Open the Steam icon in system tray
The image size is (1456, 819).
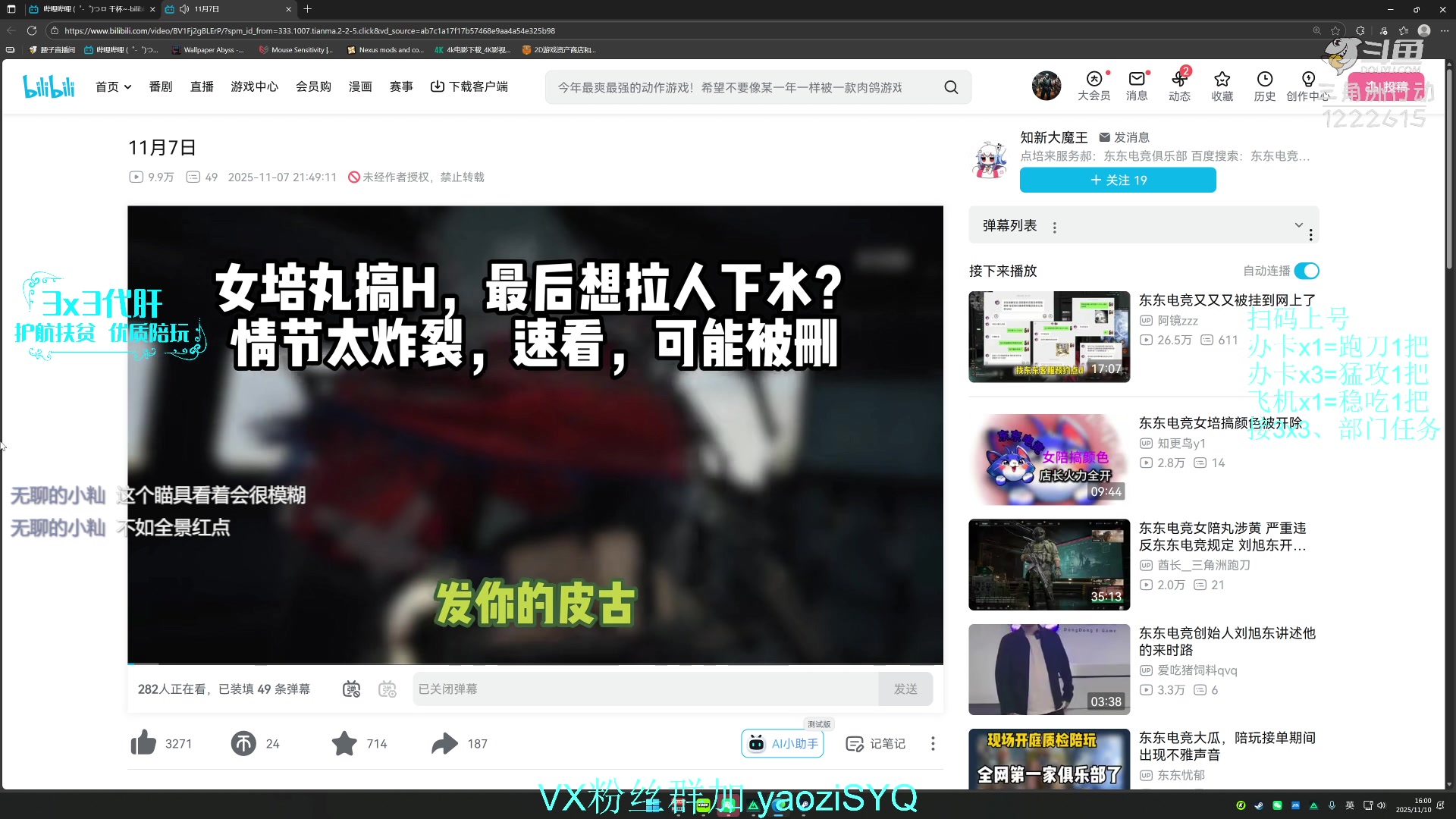(1257, 805)
